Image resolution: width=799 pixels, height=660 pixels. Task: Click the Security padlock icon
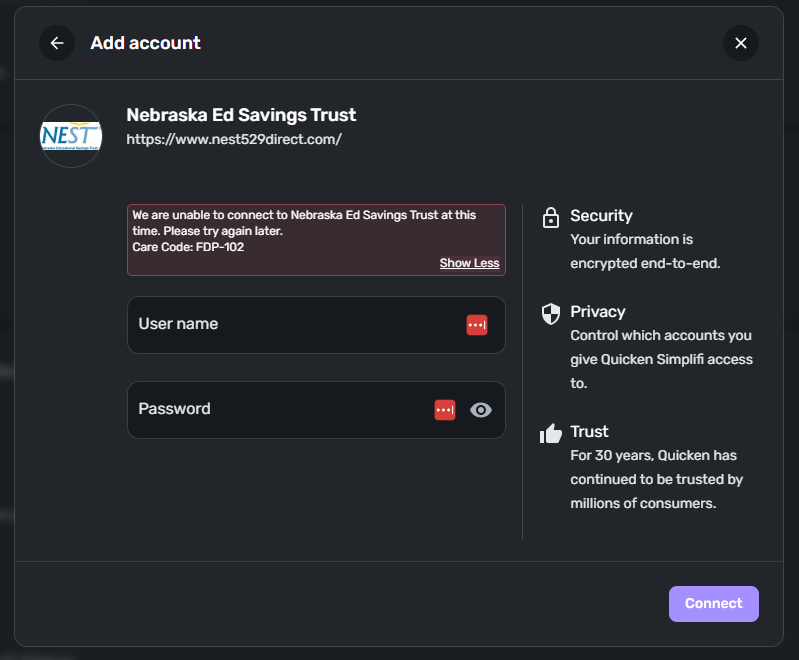(550, 217)
